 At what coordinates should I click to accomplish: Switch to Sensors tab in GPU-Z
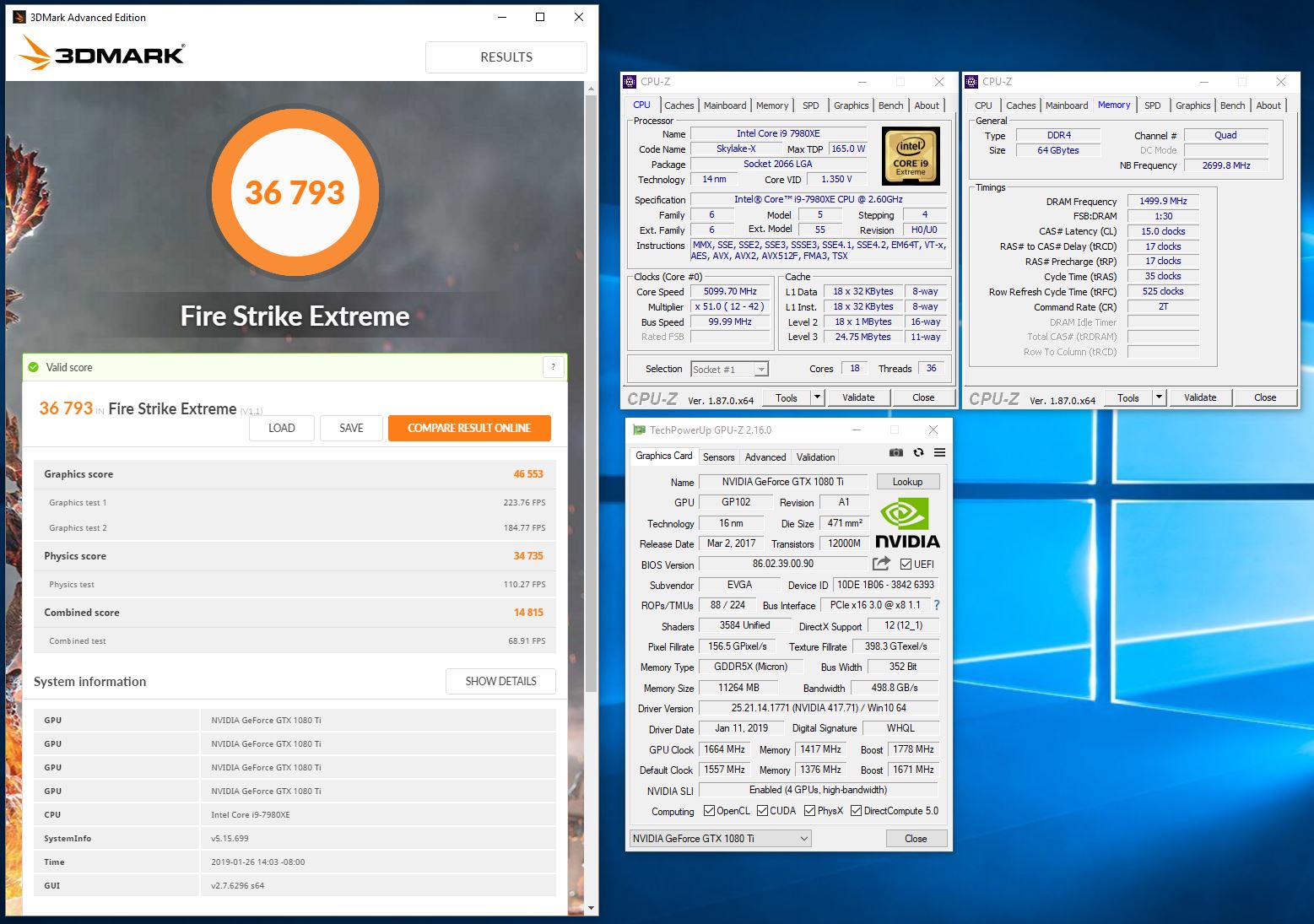[x=719, y=457]
